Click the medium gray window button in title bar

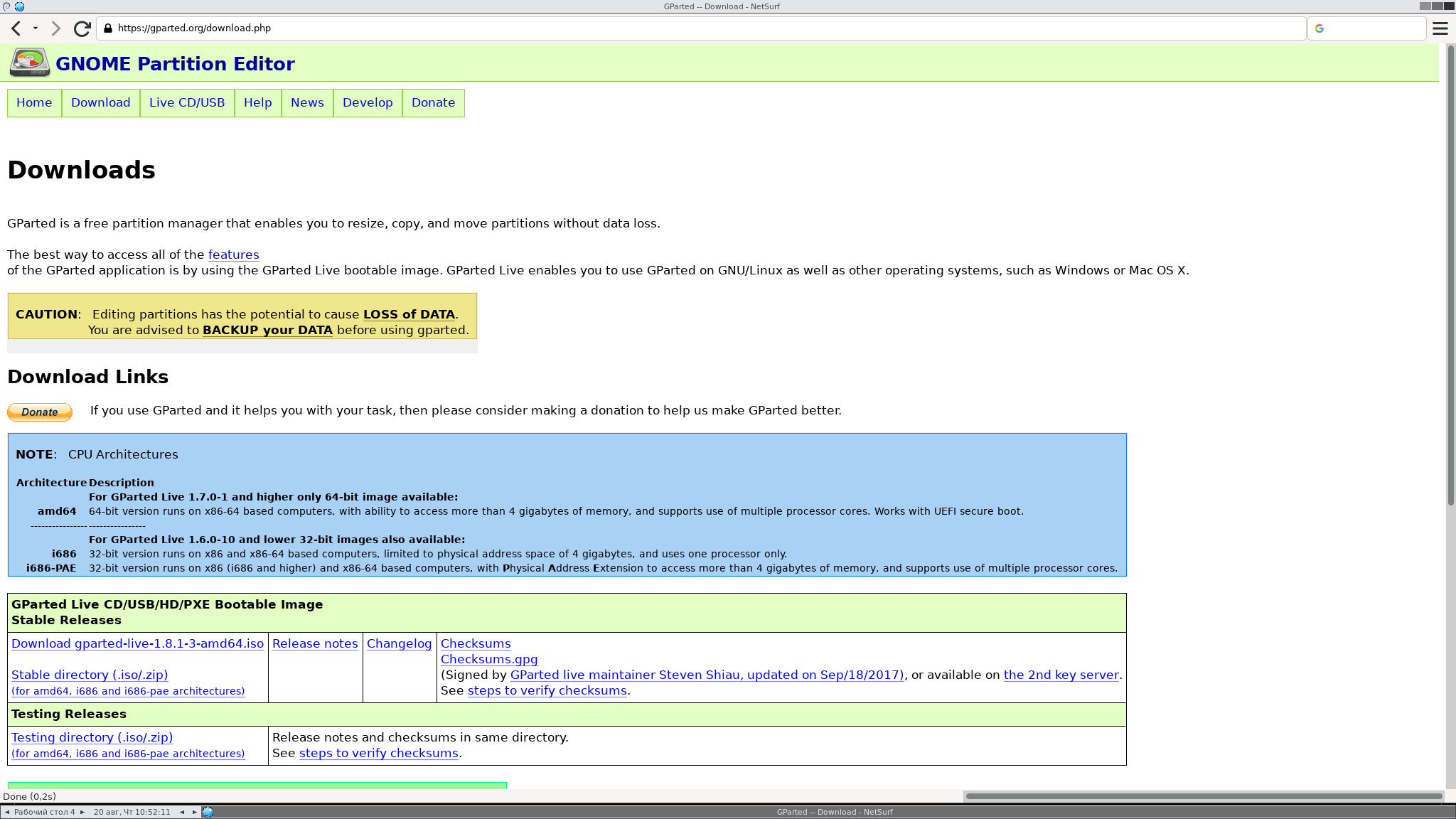point(1437,6)
